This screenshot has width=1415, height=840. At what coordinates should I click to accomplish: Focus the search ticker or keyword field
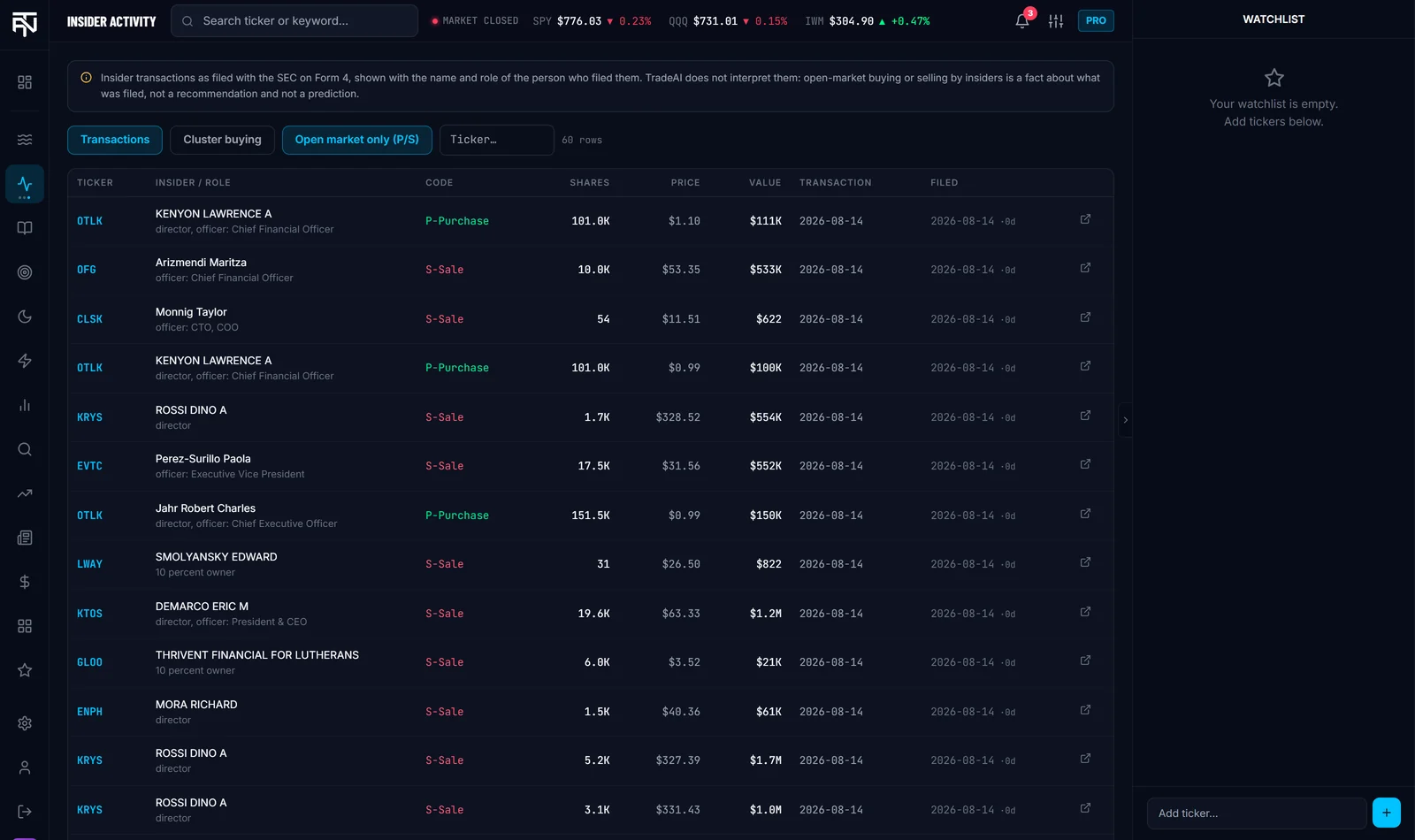click(x=294, y=20)
